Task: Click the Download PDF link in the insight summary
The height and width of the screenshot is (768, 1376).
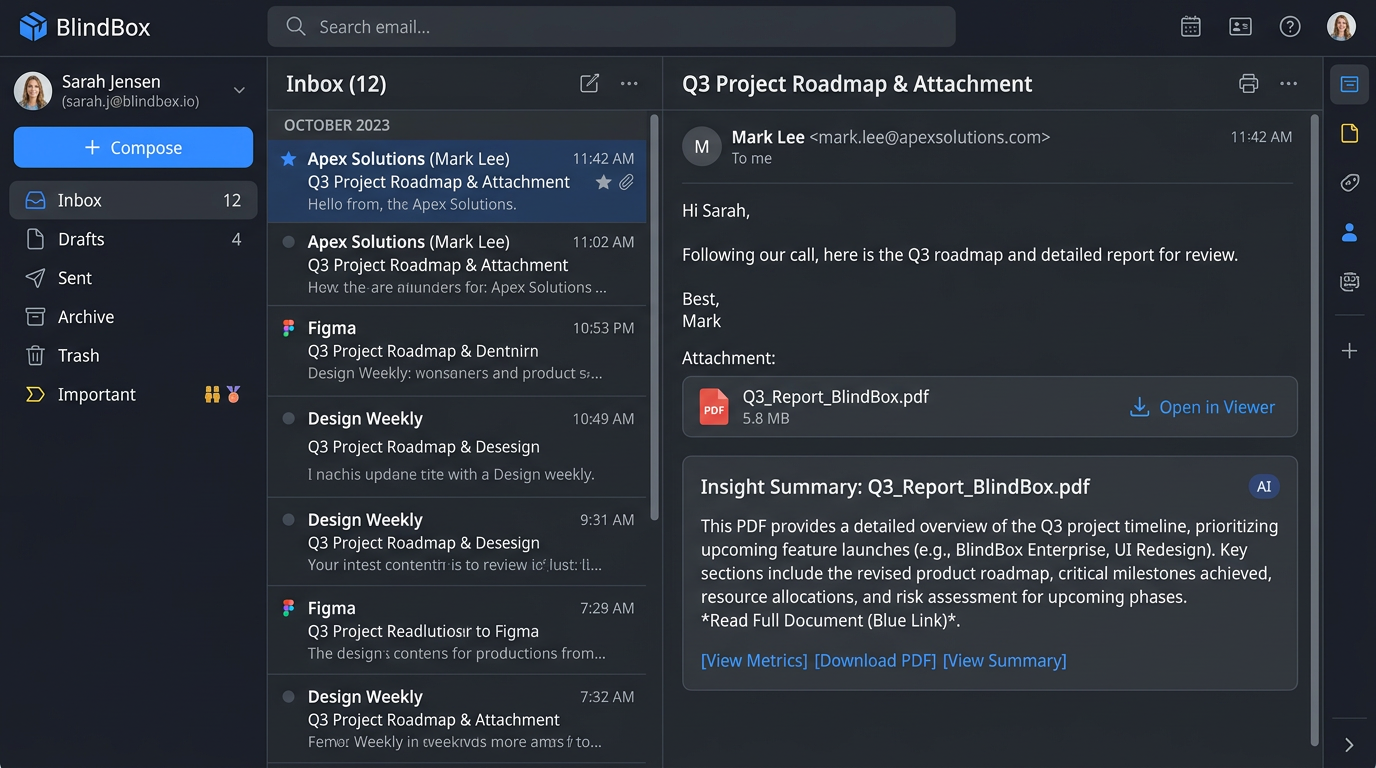Action: coord(874,660)
